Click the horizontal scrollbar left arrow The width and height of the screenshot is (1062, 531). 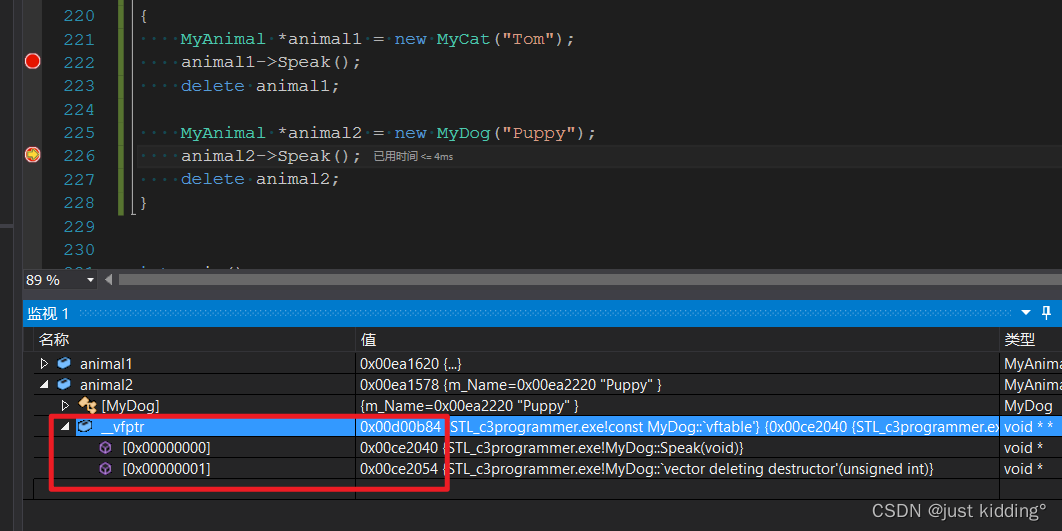[x=108, y=280]
